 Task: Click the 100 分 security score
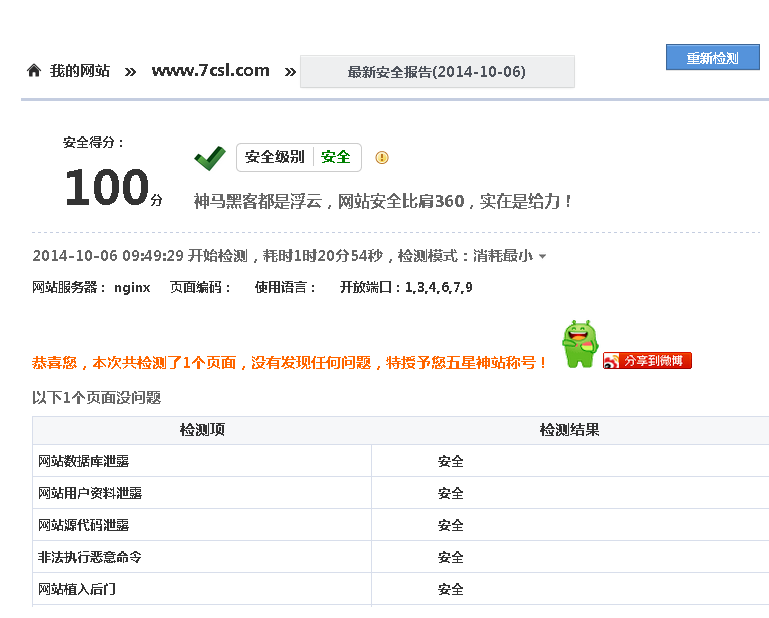[x=112, y=188]
